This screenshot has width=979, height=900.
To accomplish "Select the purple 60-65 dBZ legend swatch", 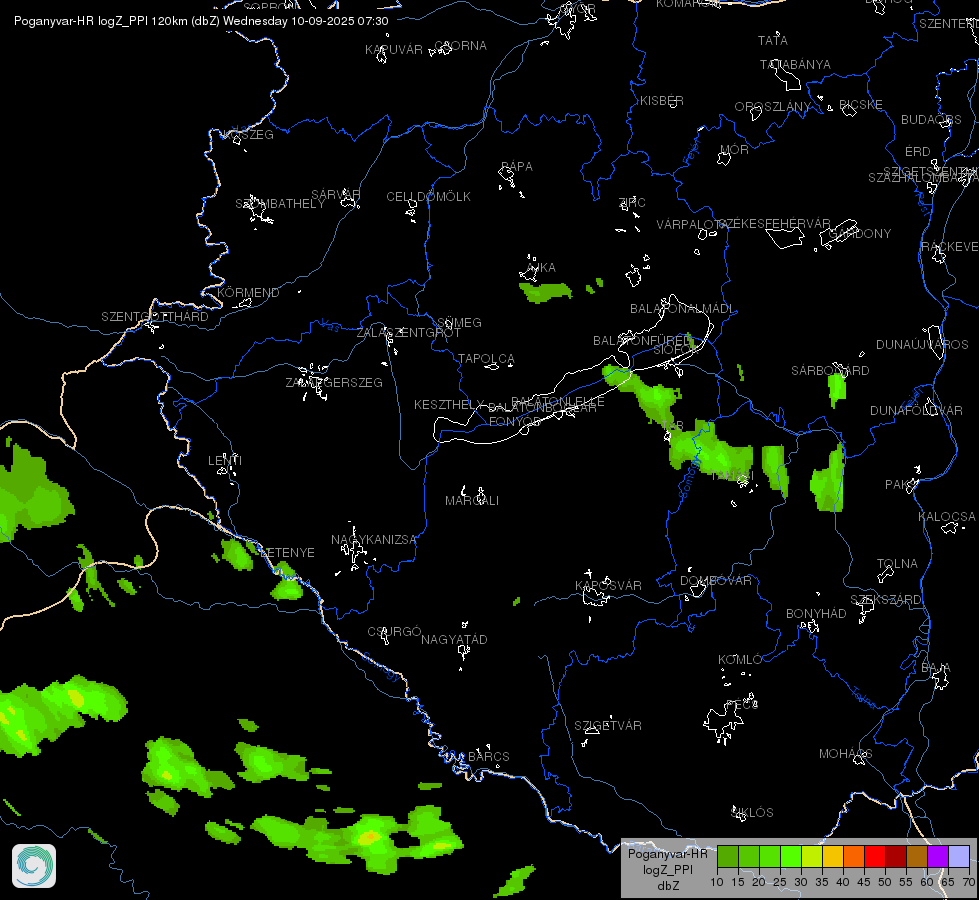I will coord(938,857).
